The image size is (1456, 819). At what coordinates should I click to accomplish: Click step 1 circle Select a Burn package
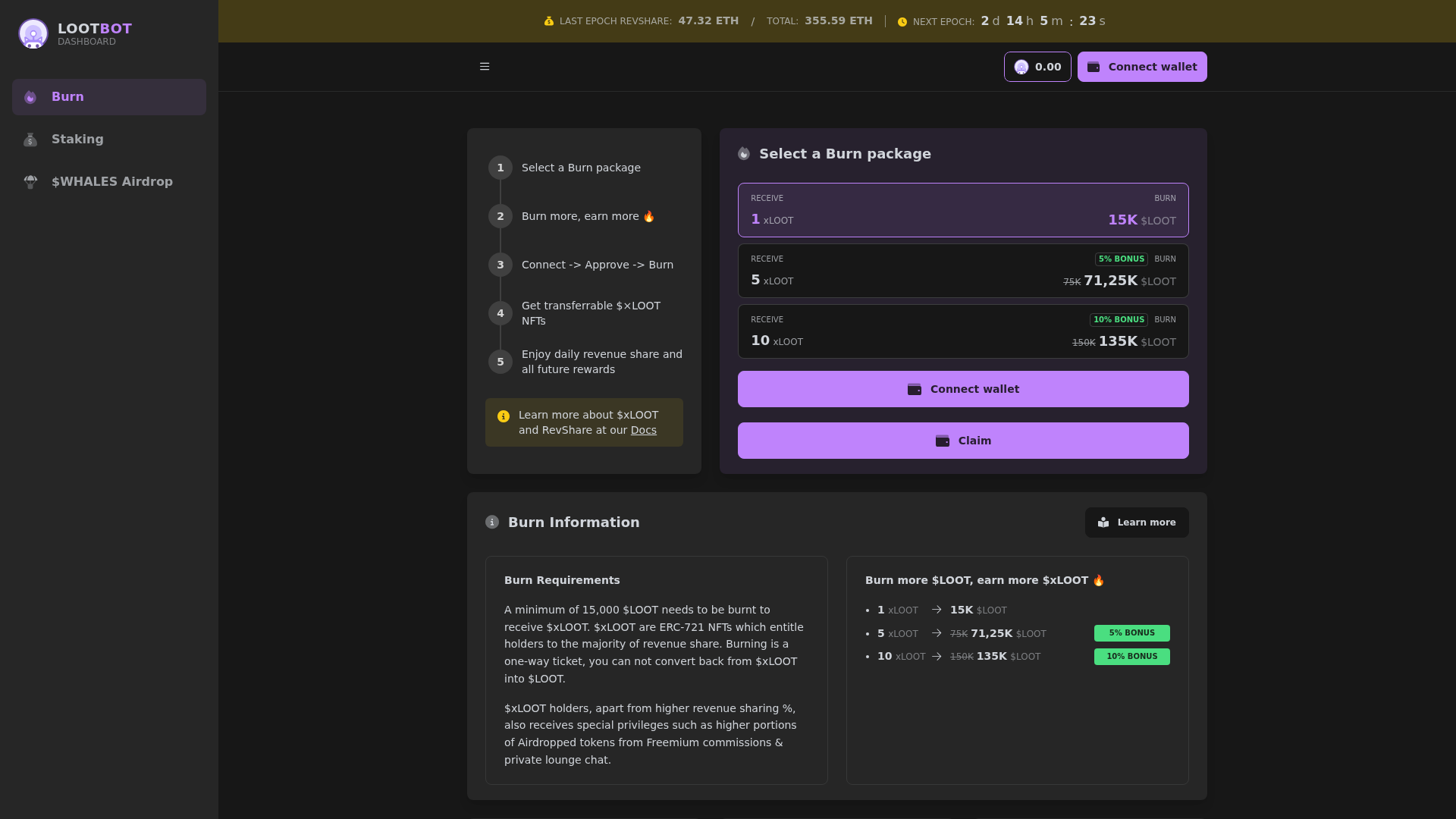[500, 168]
